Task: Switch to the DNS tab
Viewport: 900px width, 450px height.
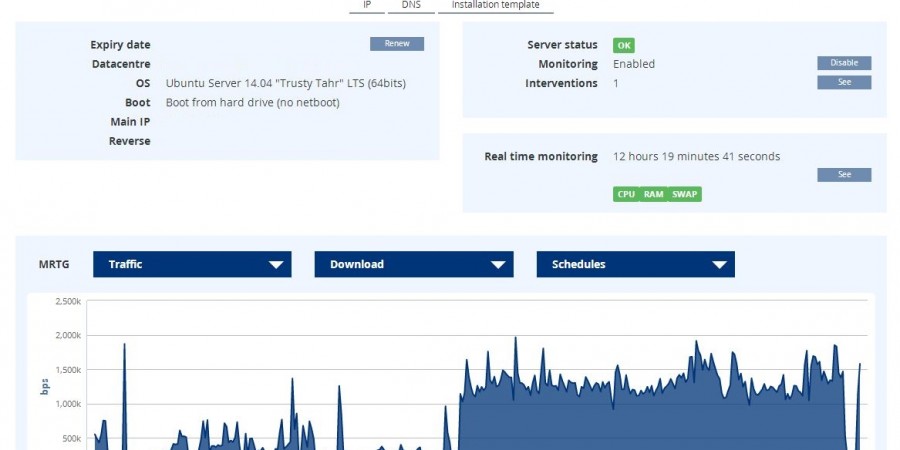Action: (x=411, y=5)
